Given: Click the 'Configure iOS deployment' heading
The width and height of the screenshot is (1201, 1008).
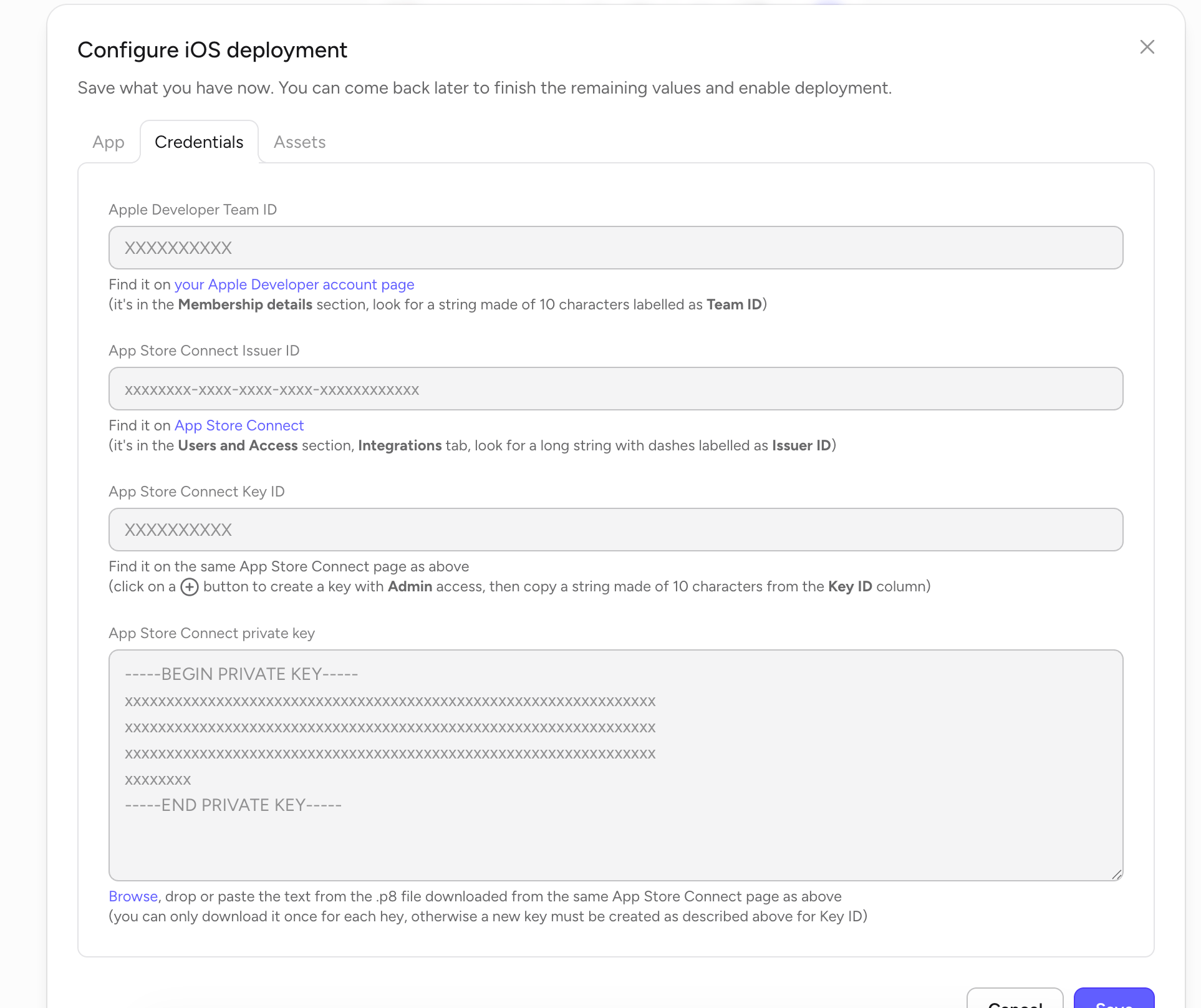Looking at the screenshot, I should tap(212, 50).
